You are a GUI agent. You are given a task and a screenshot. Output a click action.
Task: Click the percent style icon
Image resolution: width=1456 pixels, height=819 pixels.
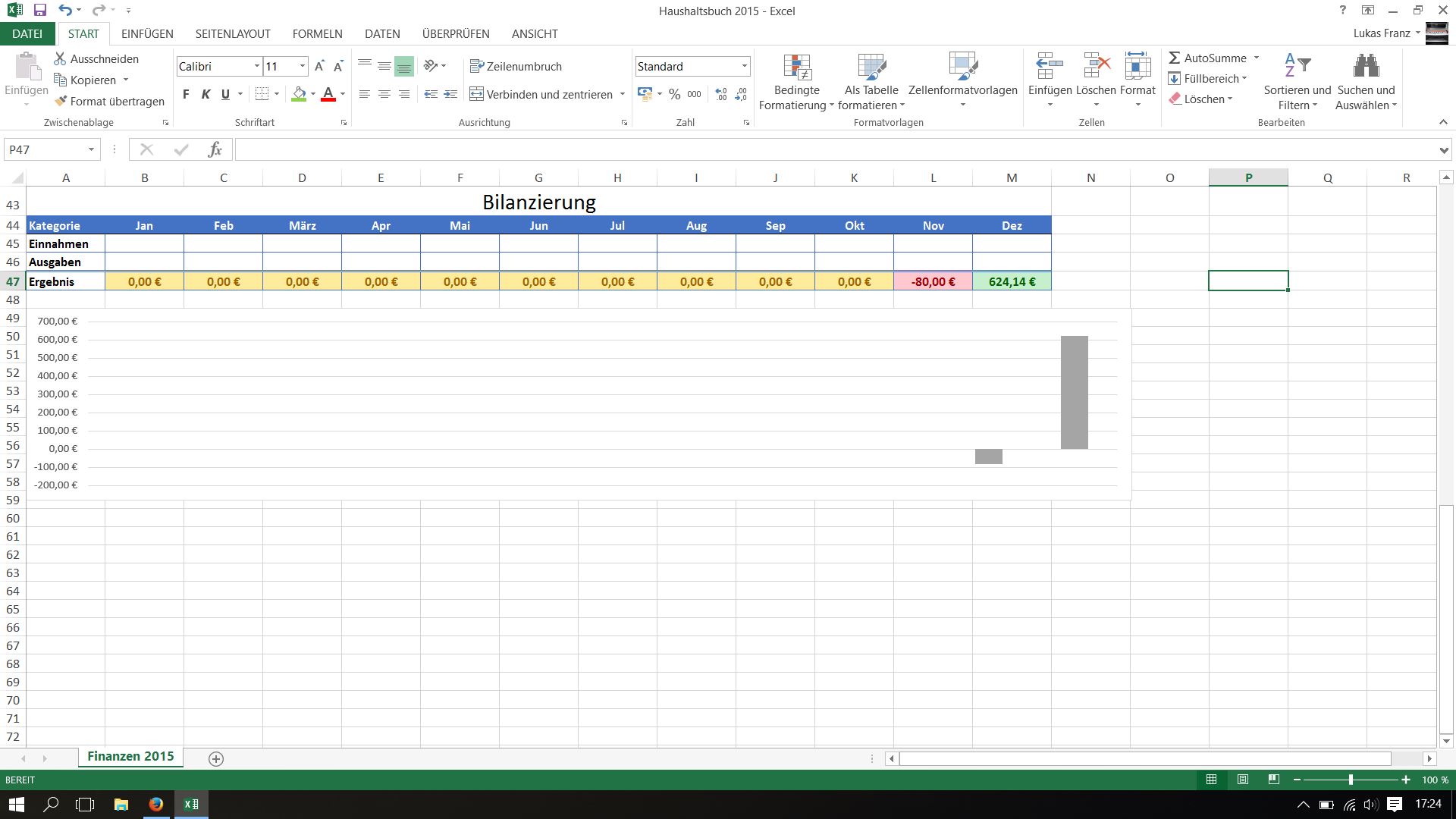pyautogui.click(x=674, y=94)
